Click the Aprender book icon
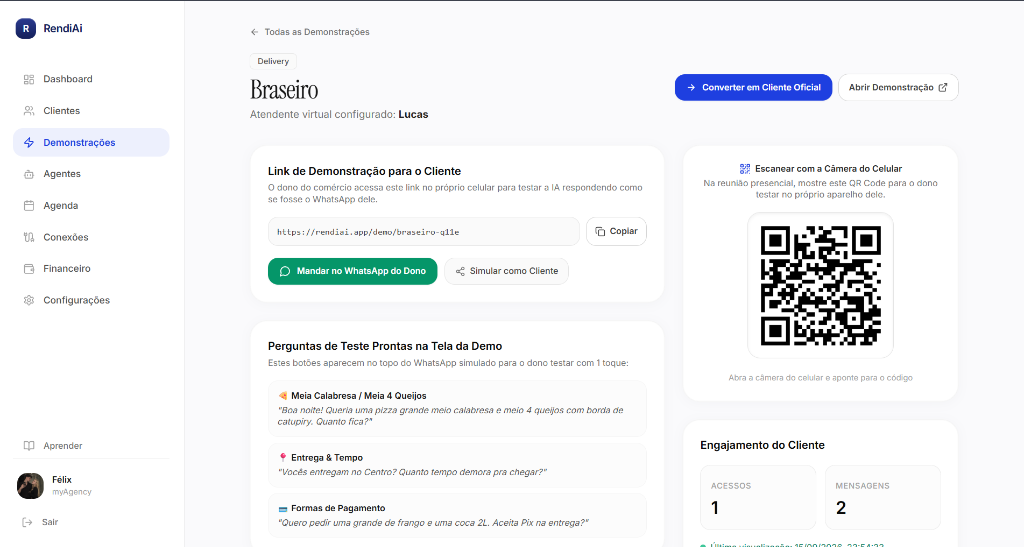 click(29, 446)
